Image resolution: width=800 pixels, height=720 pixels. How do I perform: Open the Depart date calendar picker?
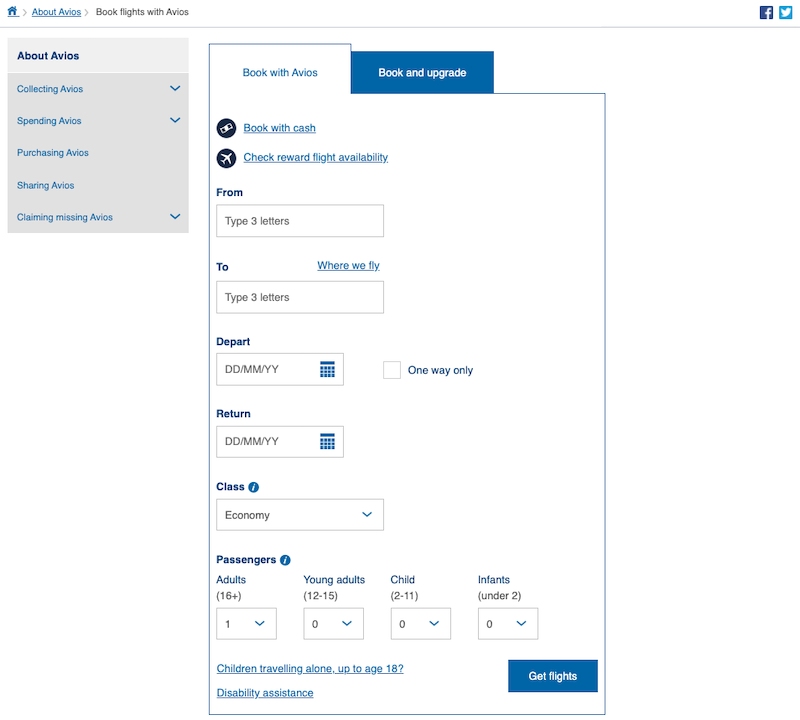[x=327, y=369]
